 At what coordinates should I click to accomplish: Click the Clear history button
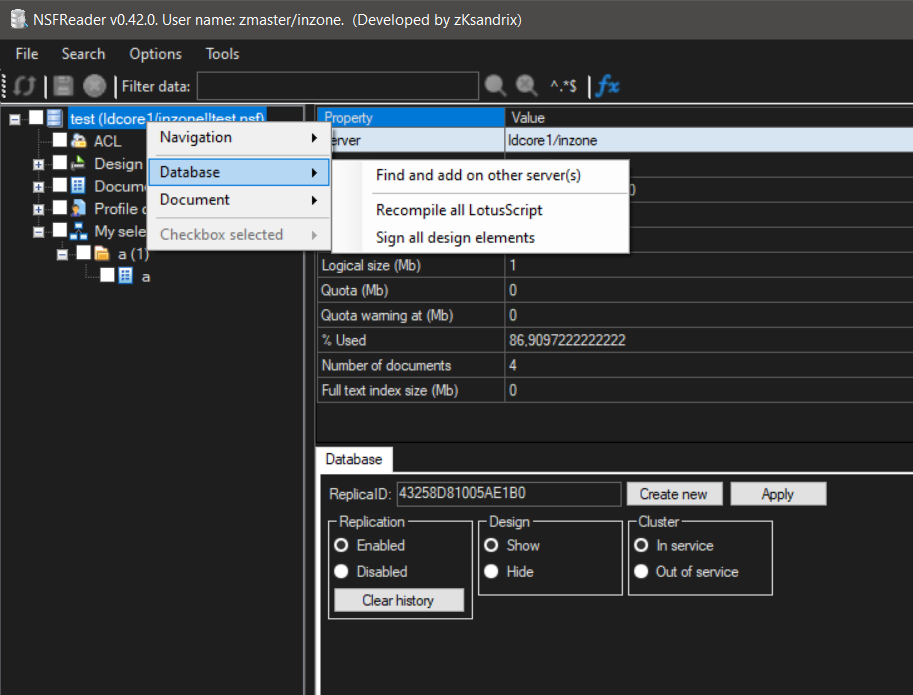point(399,600)
